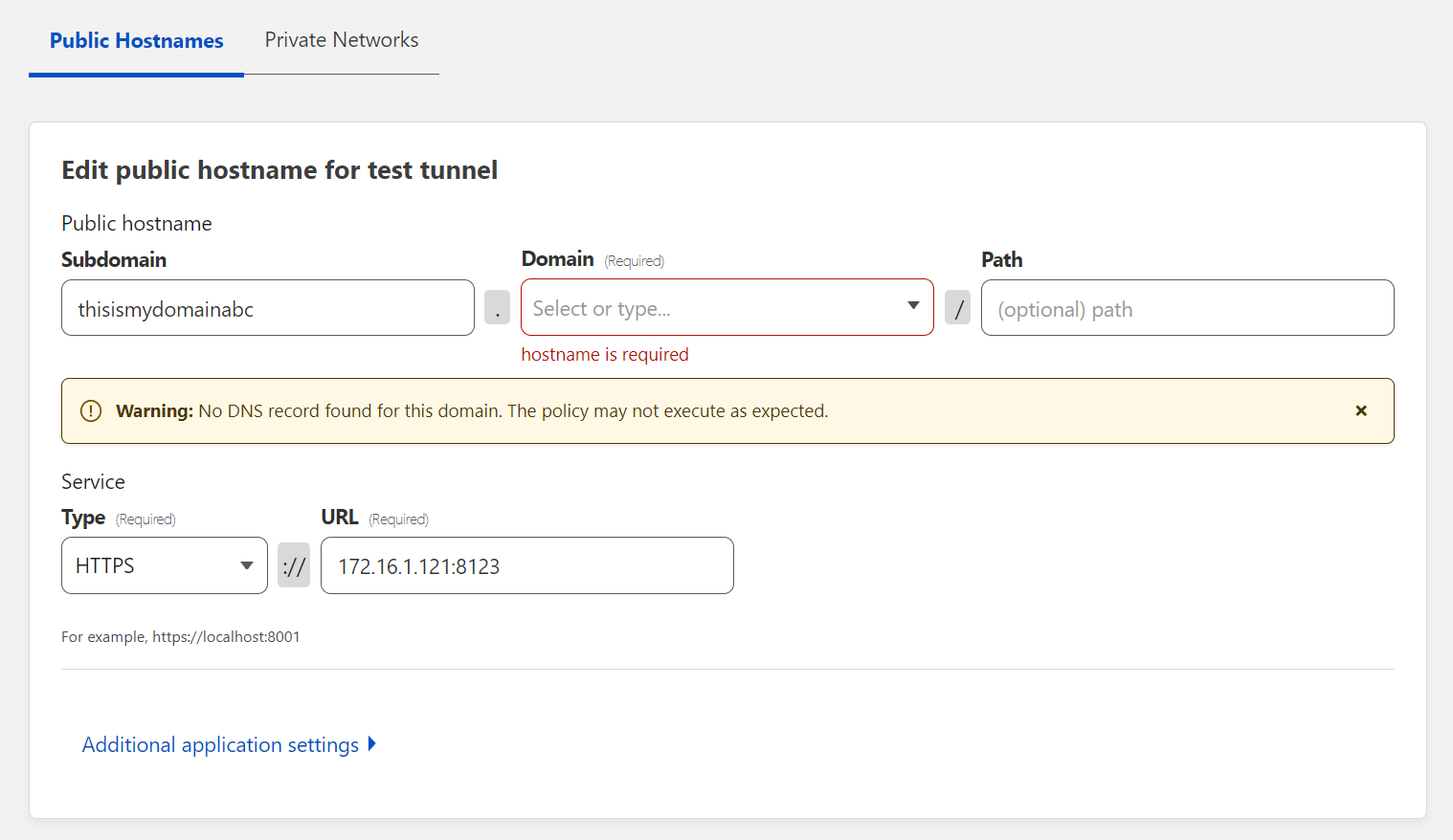Viewport: 1453px width, 840px height.
Task: Click the dot separator after subdomain
Action: tap(497, 308)
